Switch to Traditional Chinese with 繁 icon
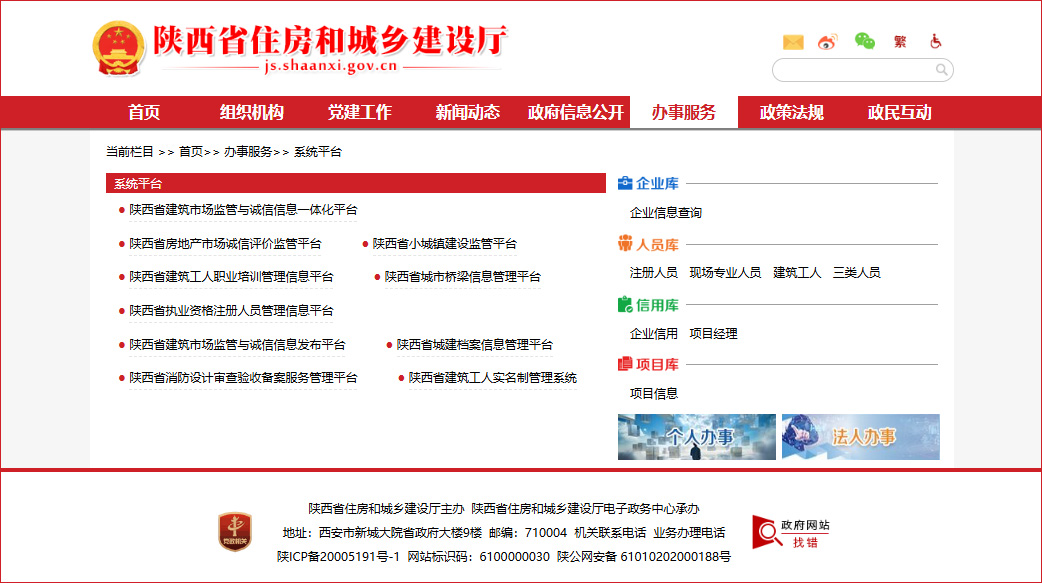 click(900, 42)
